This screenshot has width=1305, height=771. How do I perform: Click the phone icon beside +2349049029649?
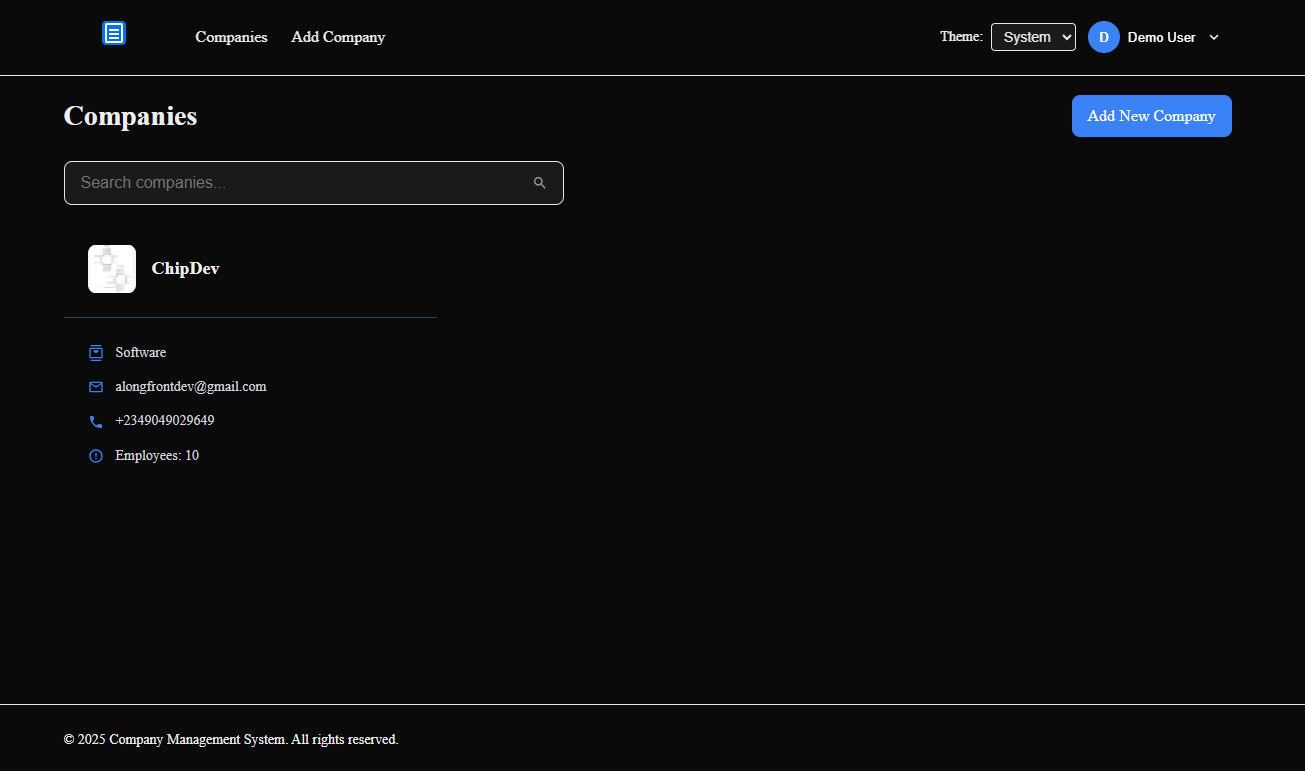[96, 422]
